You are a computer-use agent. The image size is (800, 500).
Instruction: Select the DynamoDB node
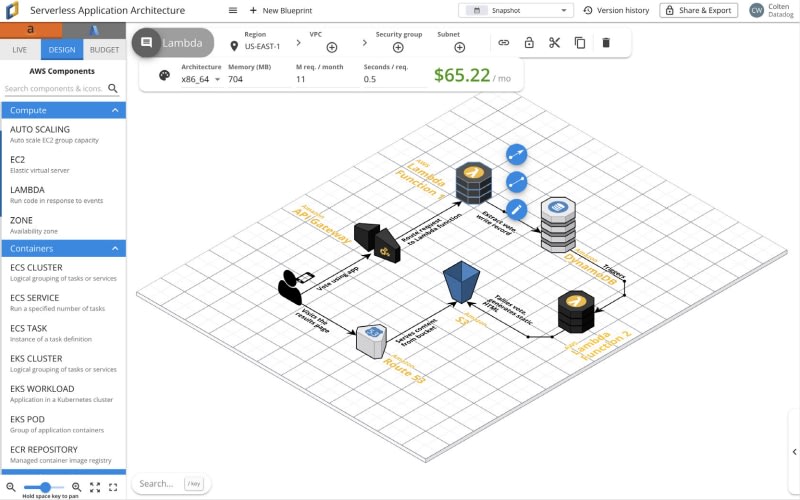tap(558, 224)
